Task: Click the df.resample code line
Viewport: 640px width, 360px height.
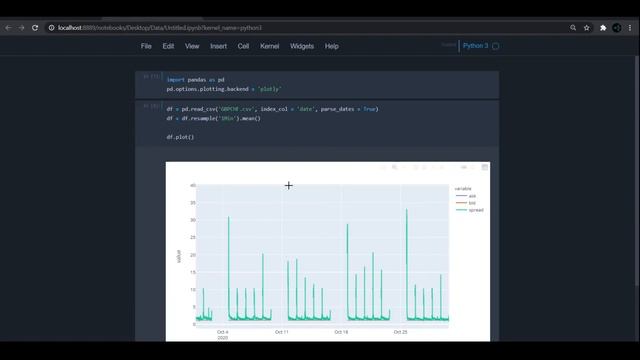Action: click(x=213, y=118)
